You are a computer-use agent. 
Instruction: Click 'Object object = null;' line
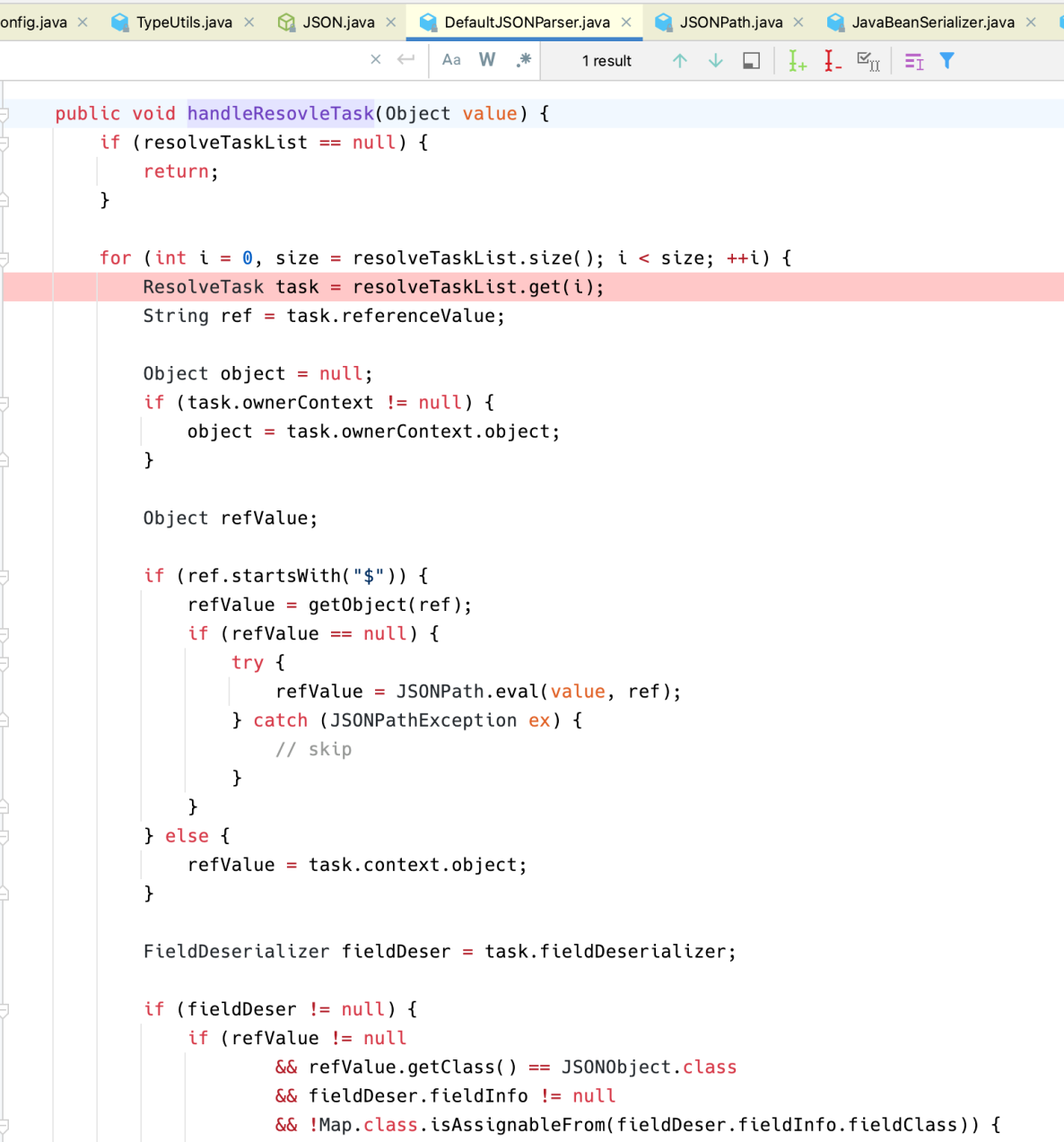(257, 373)
